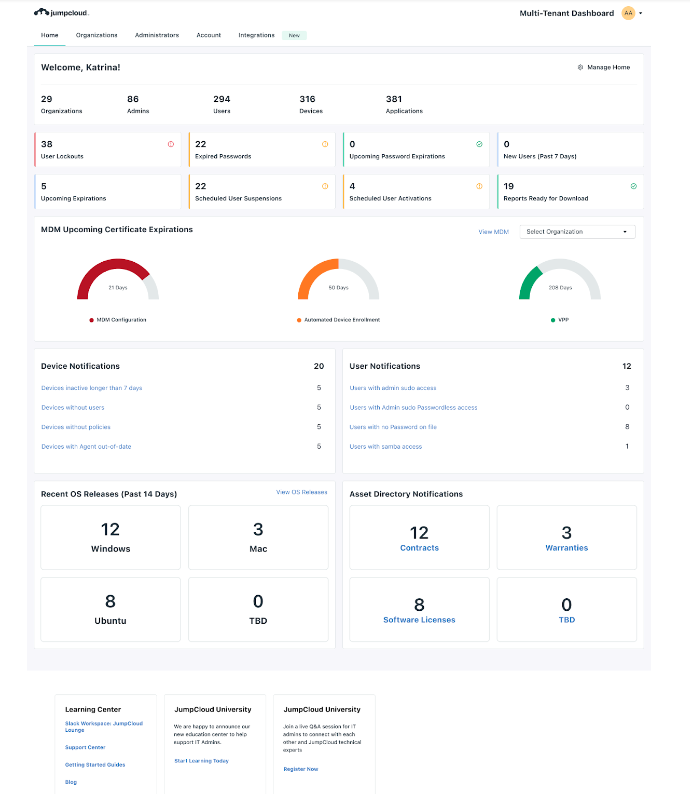This screenshot has height=794, width=690.
Task: Open Users with Admin sudo Passwordless access
Action: (x=413, y=408)
